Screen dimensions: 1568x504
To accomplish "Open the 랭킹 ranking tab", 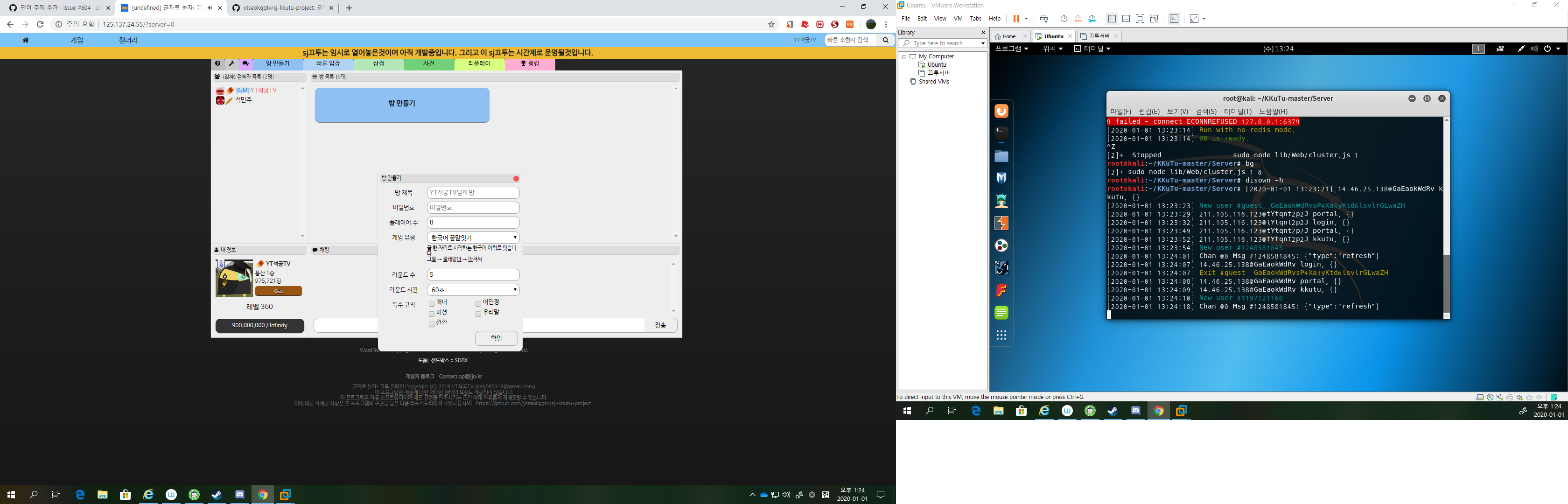I will tap(530, 64).
